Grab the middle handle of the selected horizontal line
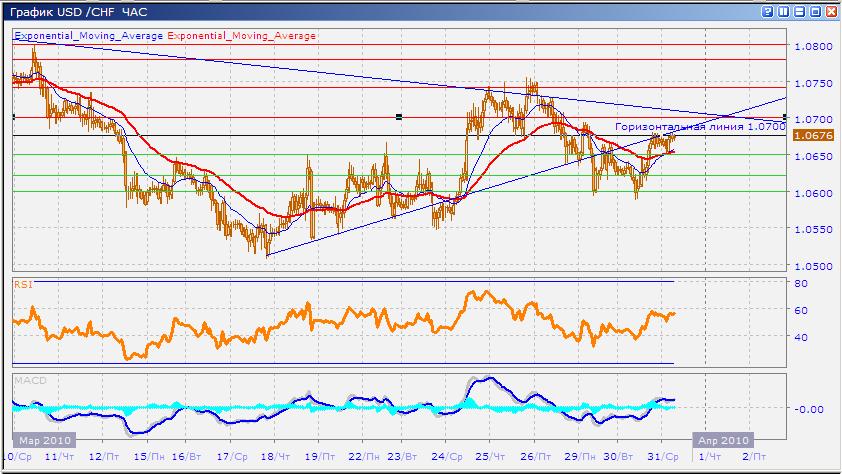The image size is (842, 474). tap(399, 117)
